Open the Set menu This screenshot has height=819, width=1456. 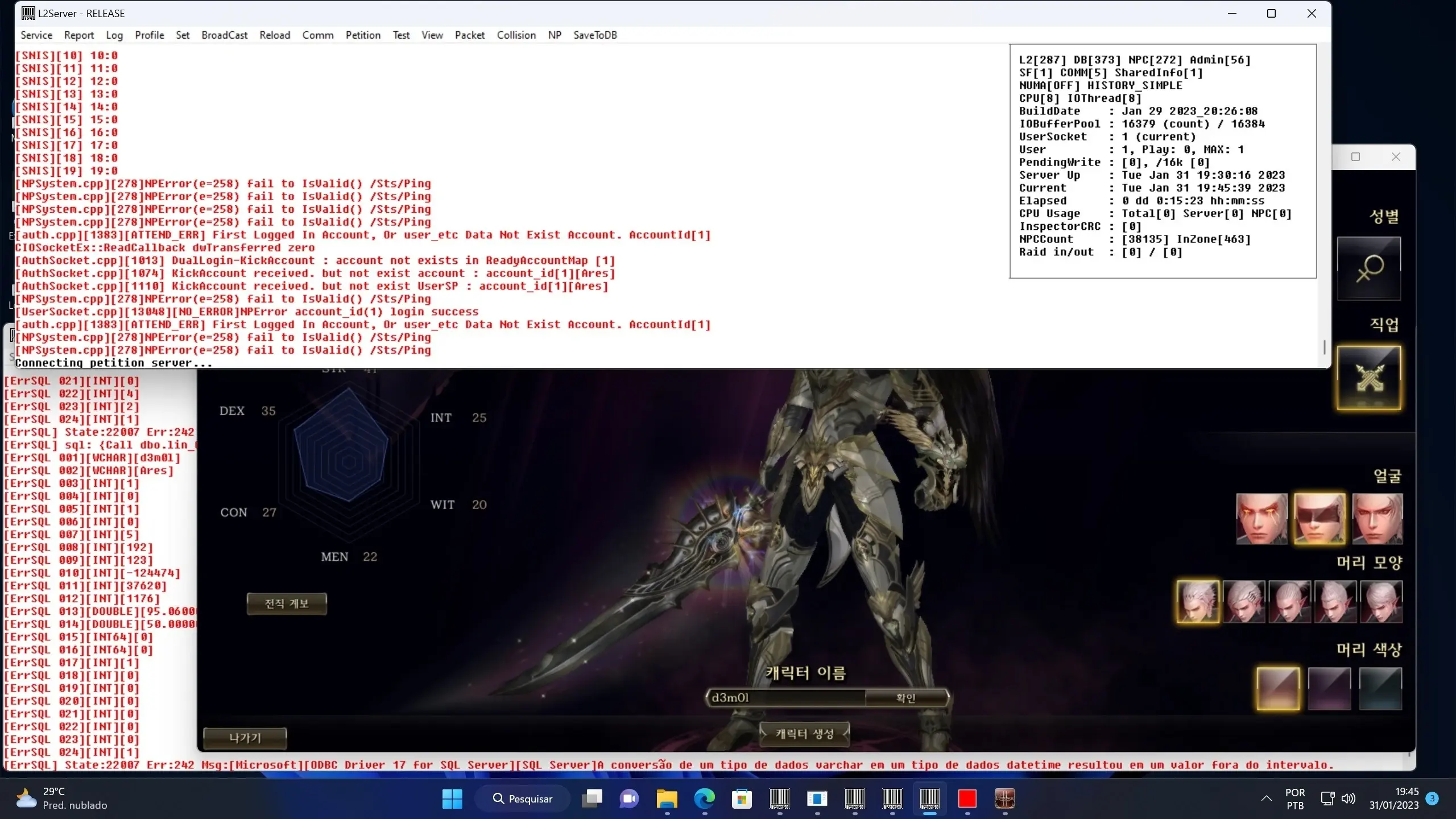click(x=183, y=35)
